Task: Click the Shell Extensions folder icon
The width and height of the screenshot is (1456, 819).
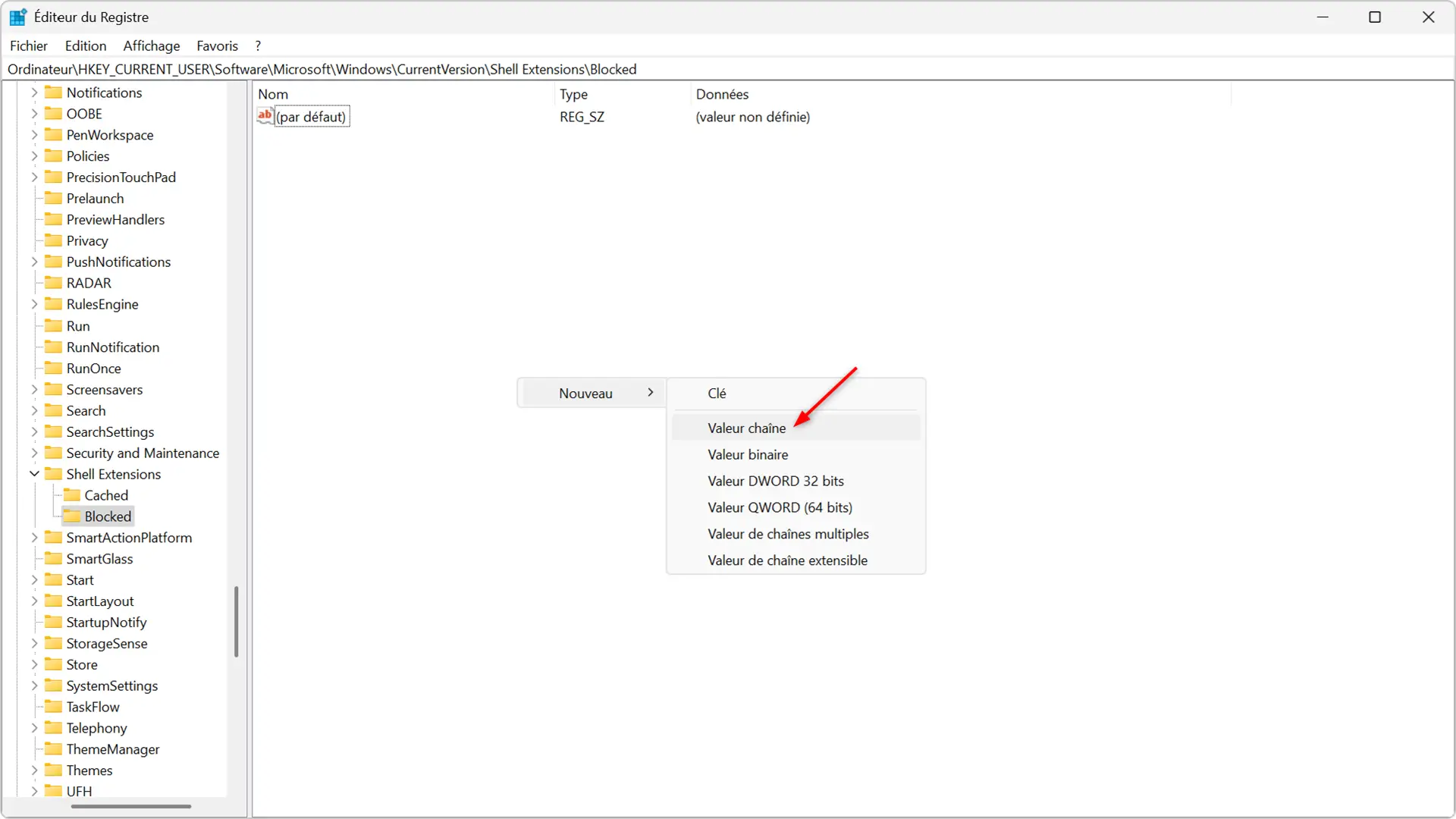Action: coord(53,474)
